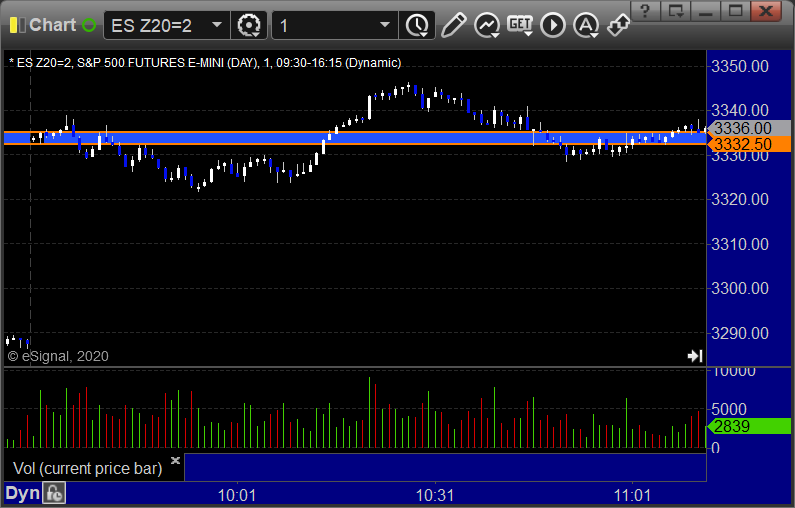Click the 11:01 time axis label
This screenshot has width=795, height=508.
click(x=632, y=495)
